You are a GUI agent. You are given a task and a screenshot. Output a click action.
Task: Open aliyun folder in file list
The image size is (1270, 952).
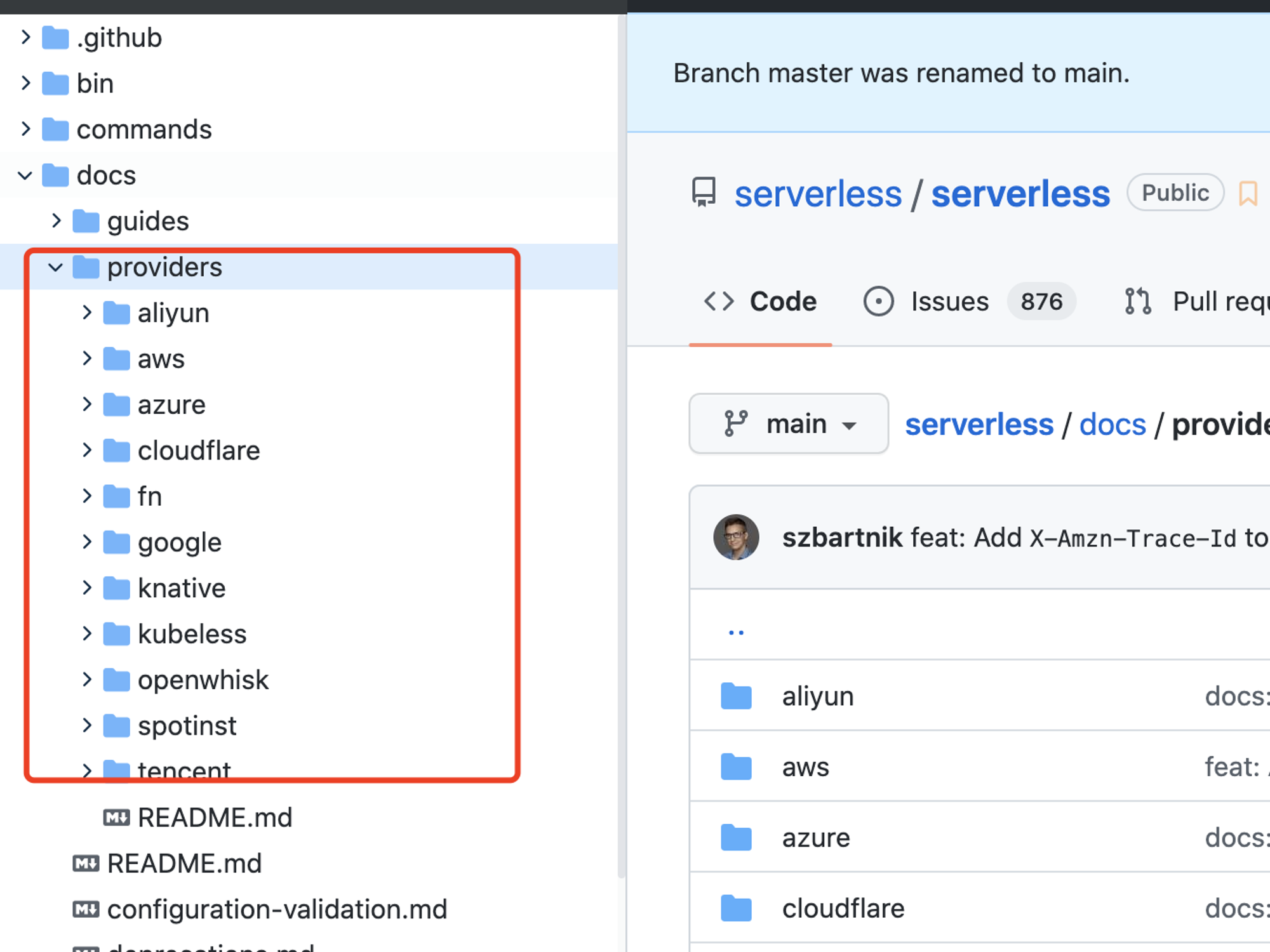coord(818,696)
